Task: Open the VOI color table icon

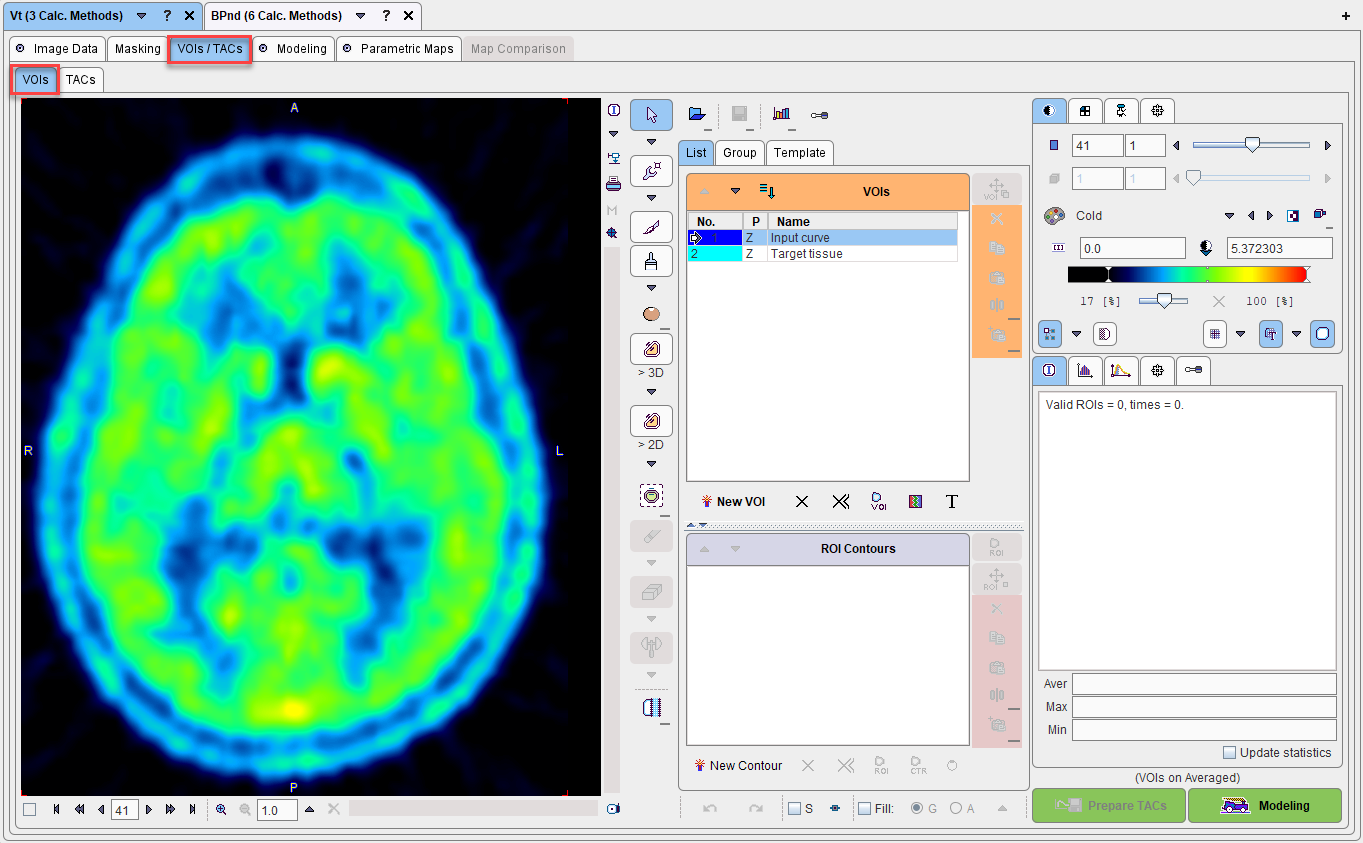Action: tap(915, 502)
